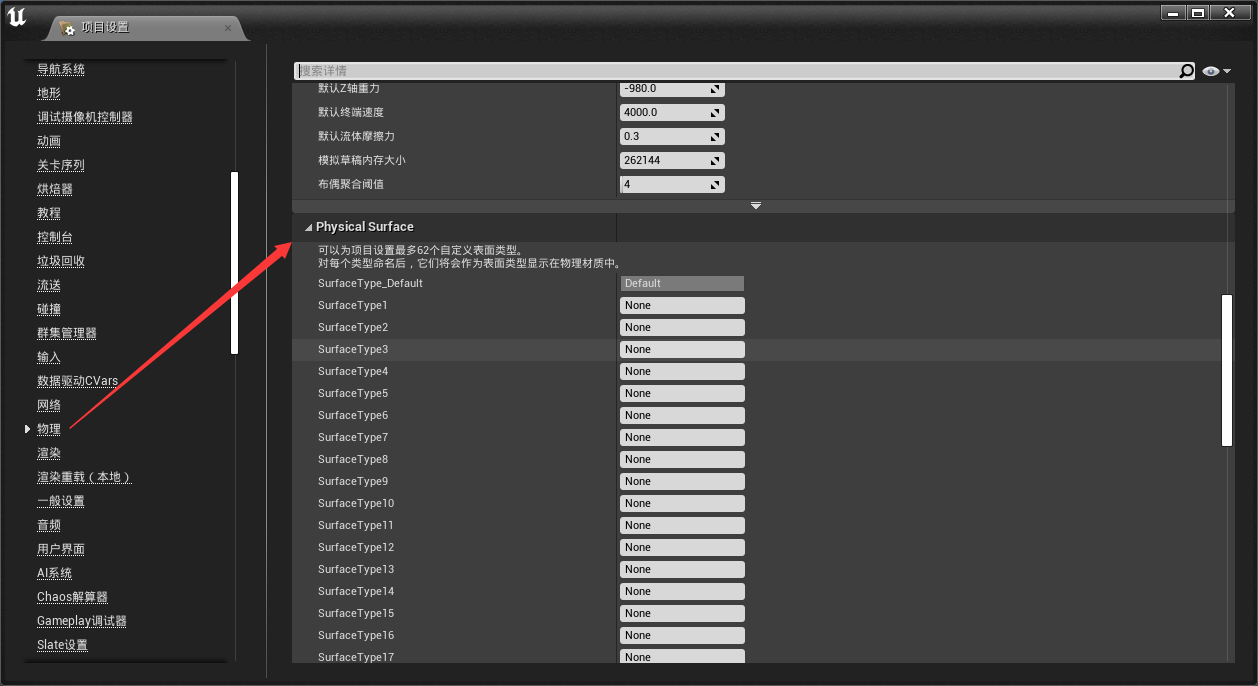Click the spinner arrow on 默认流体摩擦力 field
This screenshot has height=686, width=1258.
[715, 137]
